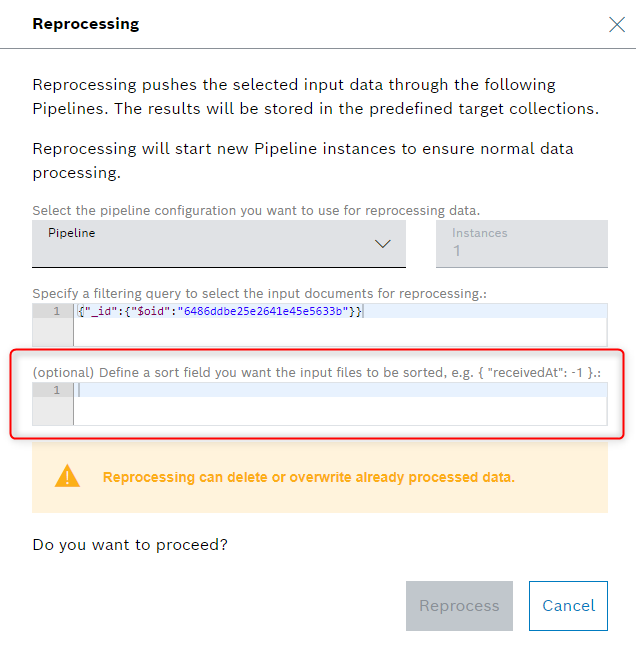Click the orange warning triangle icon

[67, 477]
